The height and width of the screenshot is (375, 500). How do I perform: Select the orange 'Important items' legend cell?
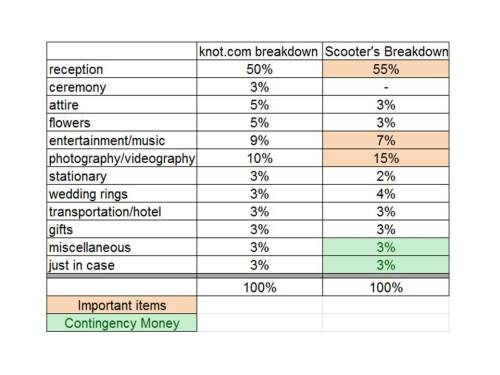point(122,305)
